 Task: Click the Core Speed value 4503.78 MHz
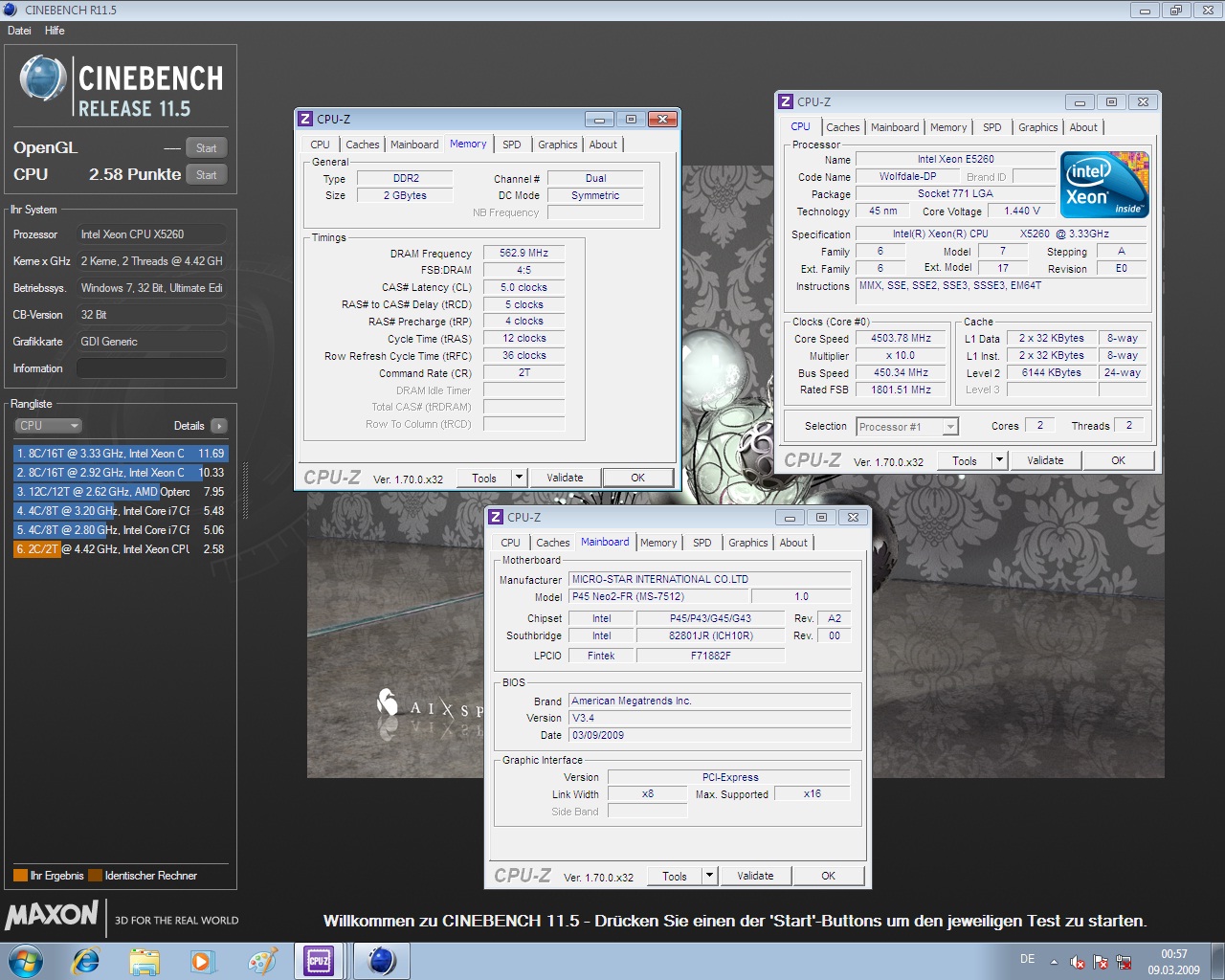point(901,339)
